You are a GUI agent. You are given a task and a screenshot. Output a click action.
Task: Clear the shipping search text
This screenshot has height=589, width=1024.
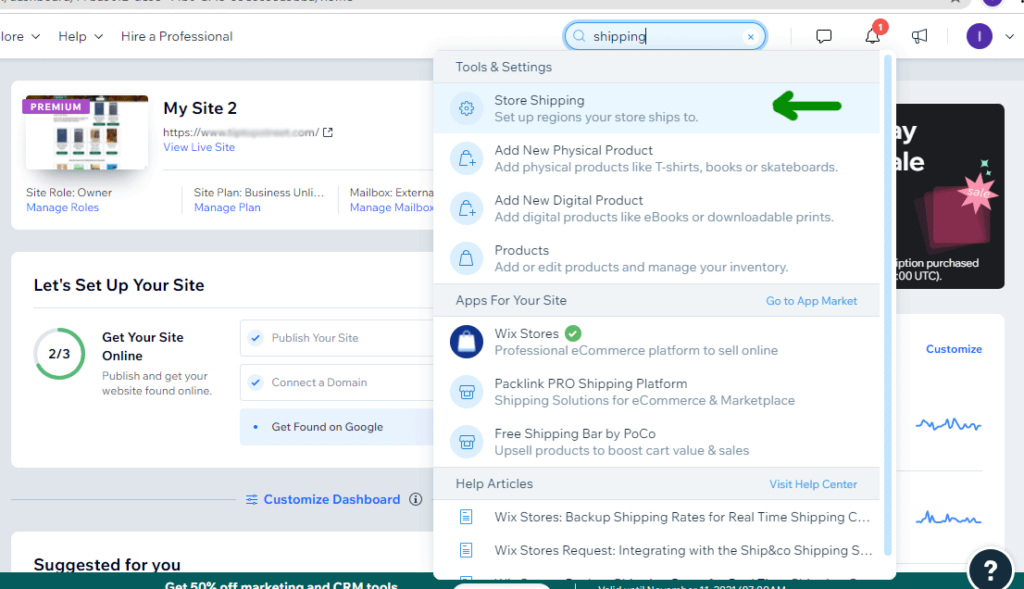(x=750, y=37)
